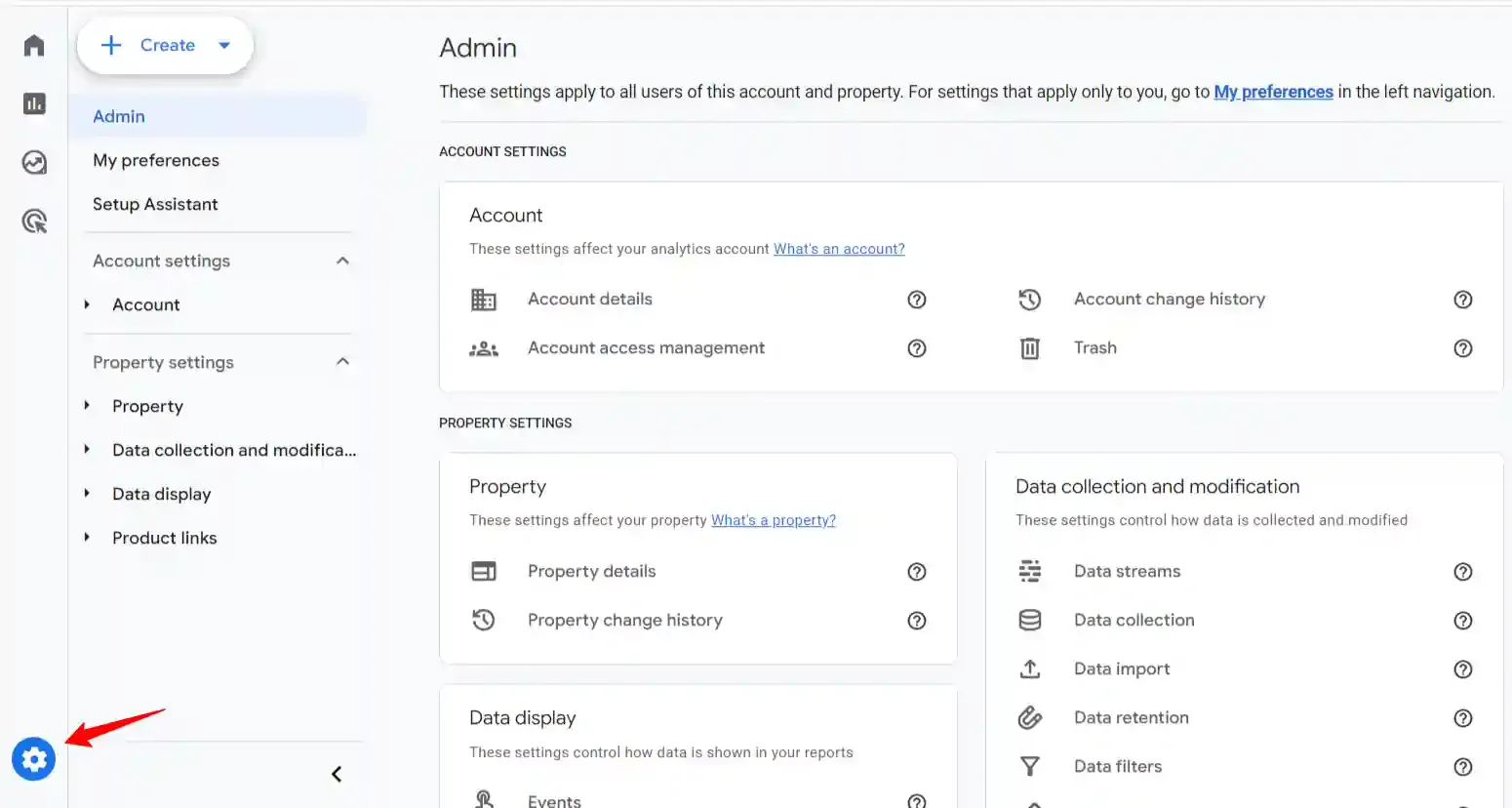Open Setup Assistant in sidebar
The height and width of the screenshot is (808, 1512).
(x=155, y=204)
